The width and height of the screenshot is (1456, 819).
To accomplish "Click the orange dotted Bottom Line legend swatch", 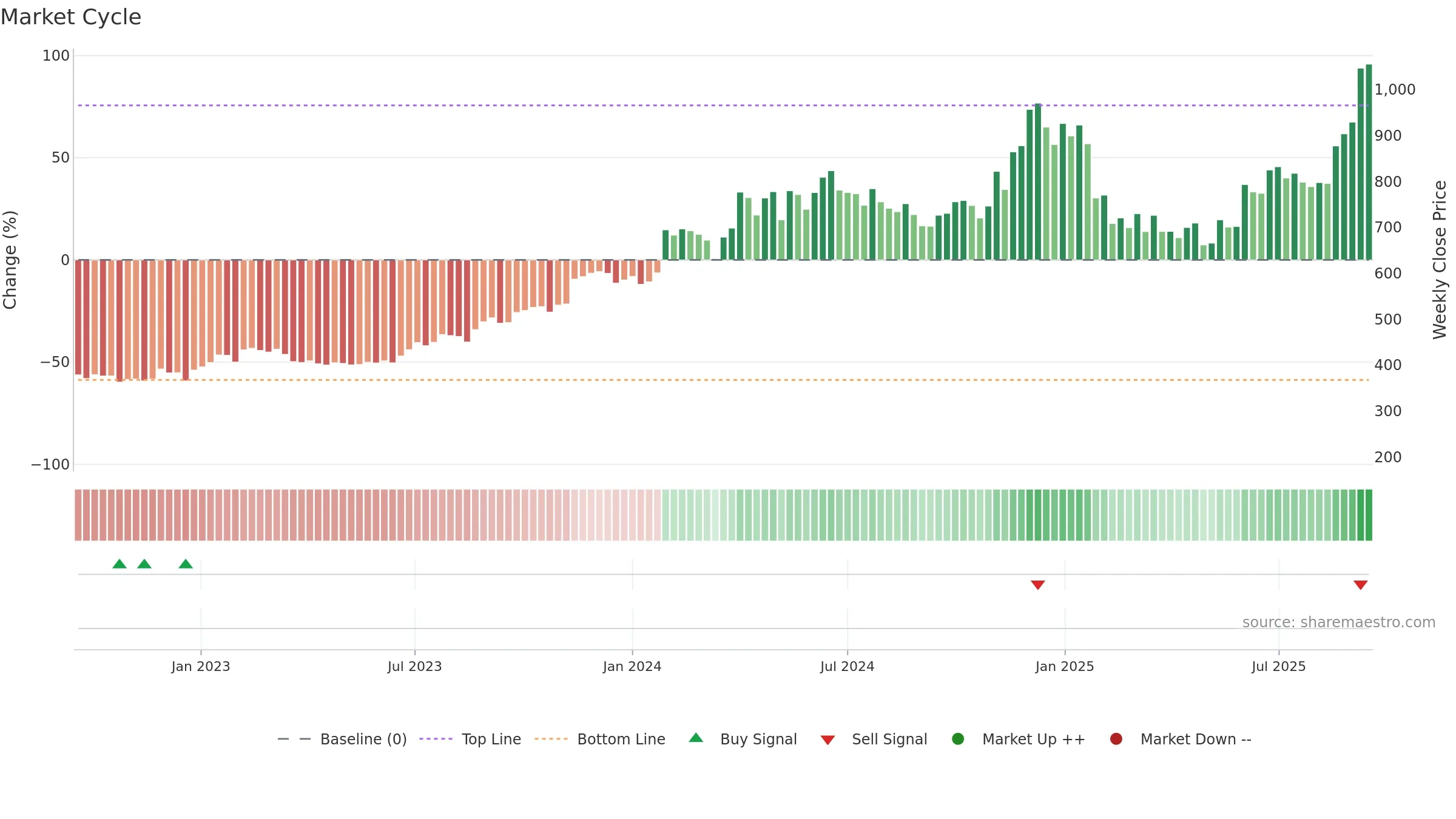I will pos(551,739).
